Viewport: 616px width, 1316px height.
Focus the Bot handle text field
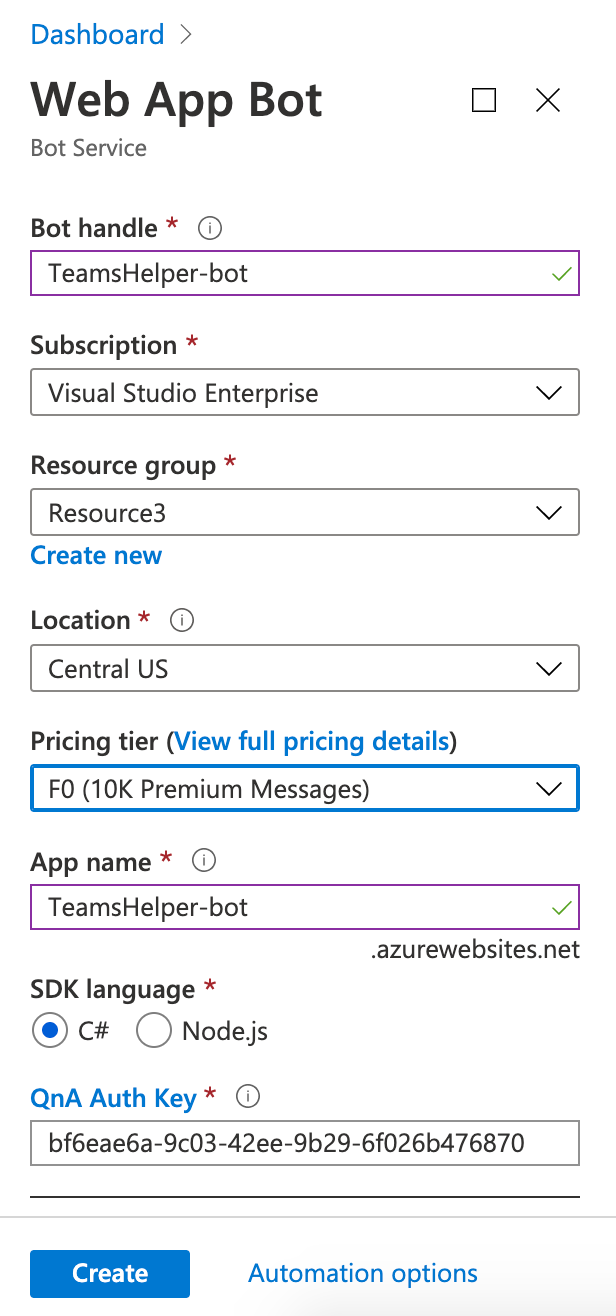[x=305, y=273]
